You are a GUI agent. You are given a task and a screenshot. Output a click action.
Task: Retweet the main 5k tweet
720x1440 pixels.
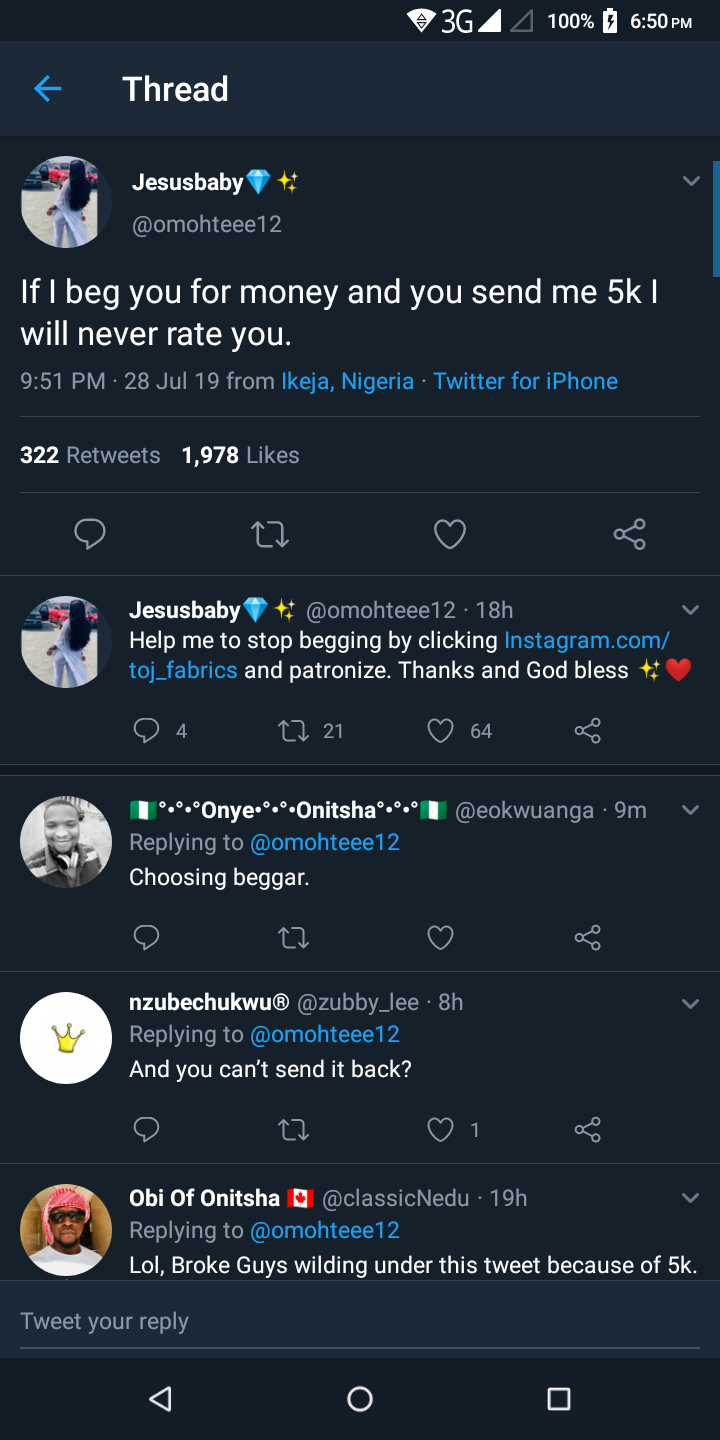(x=270, y=534)
